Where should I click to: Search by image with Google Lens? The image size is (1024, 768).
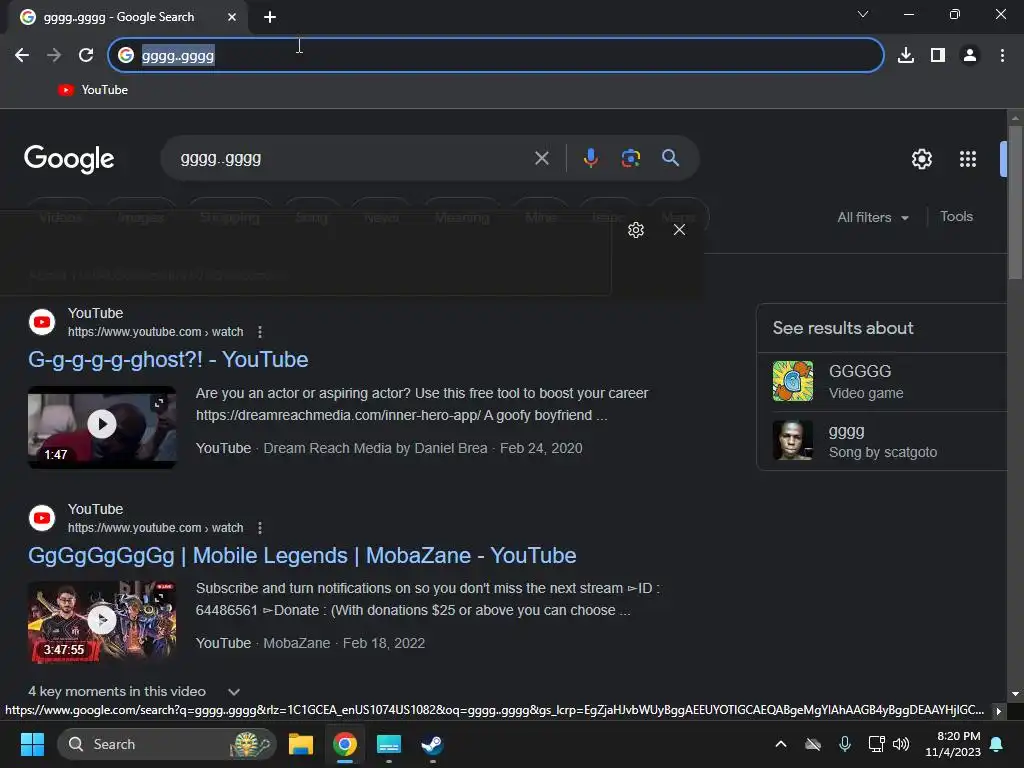(x=630, y=158)
